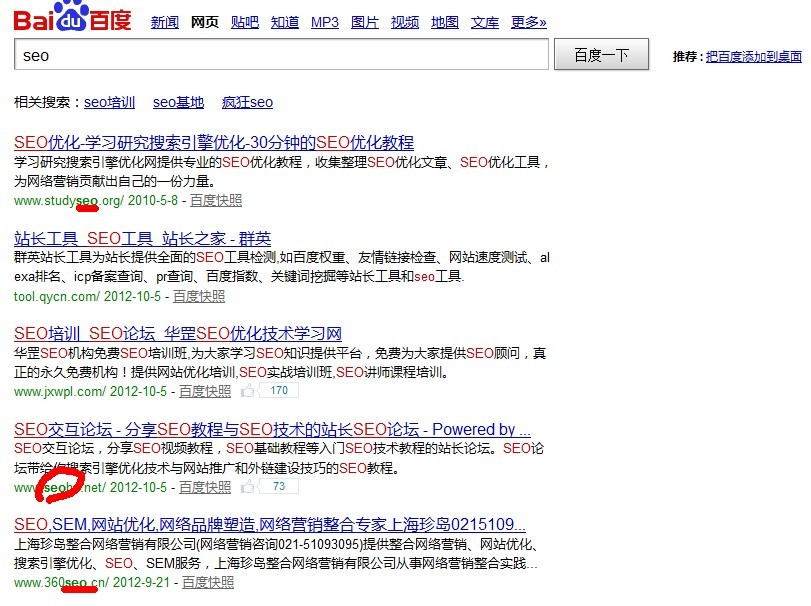Click thumbs-up icon on the SEO交互论坛 result
This screenshot has width=811, height=606.
[248, 486]
